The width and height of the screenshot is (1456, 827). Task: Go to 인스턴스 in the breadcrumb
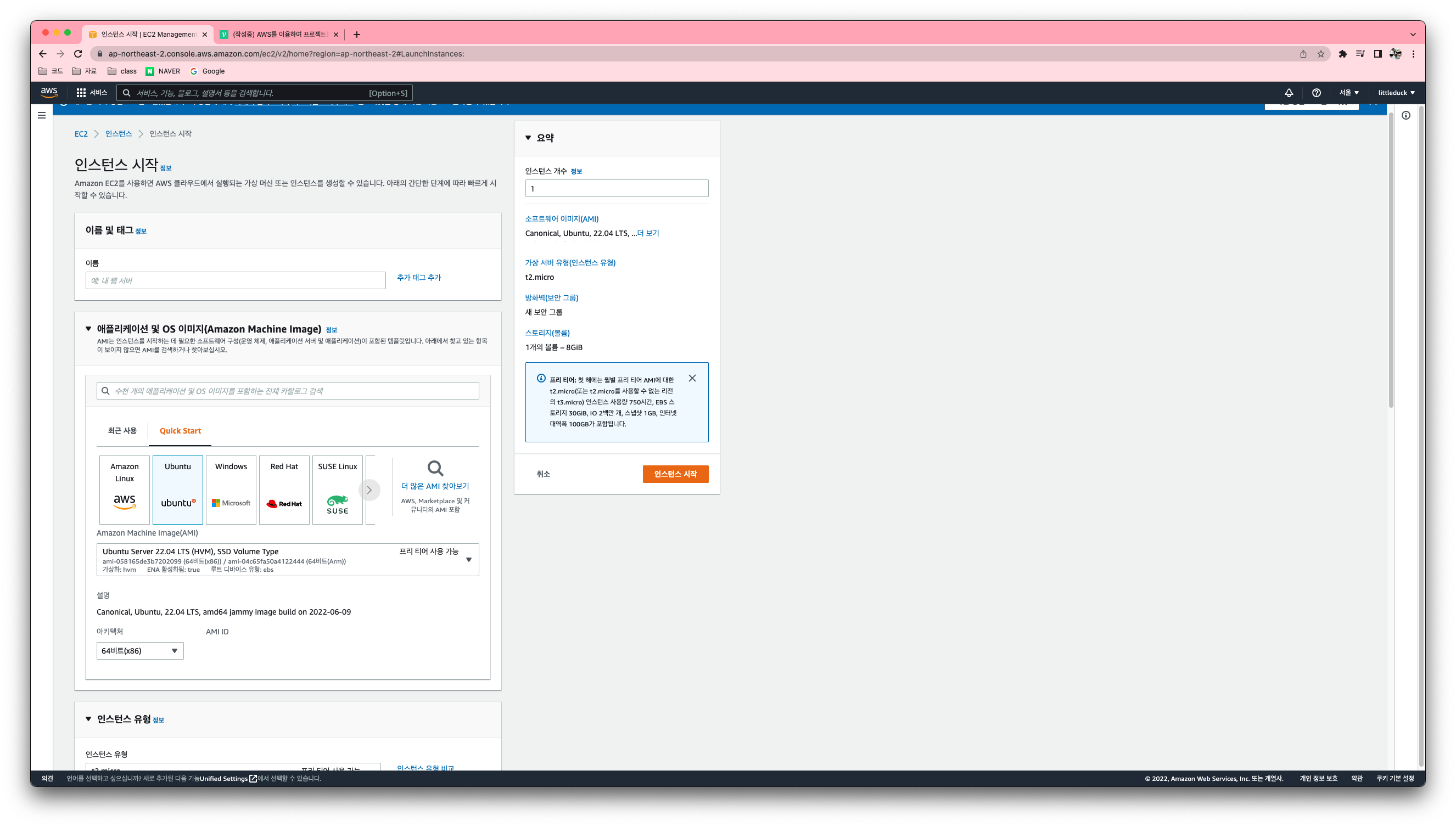[118, 134]
